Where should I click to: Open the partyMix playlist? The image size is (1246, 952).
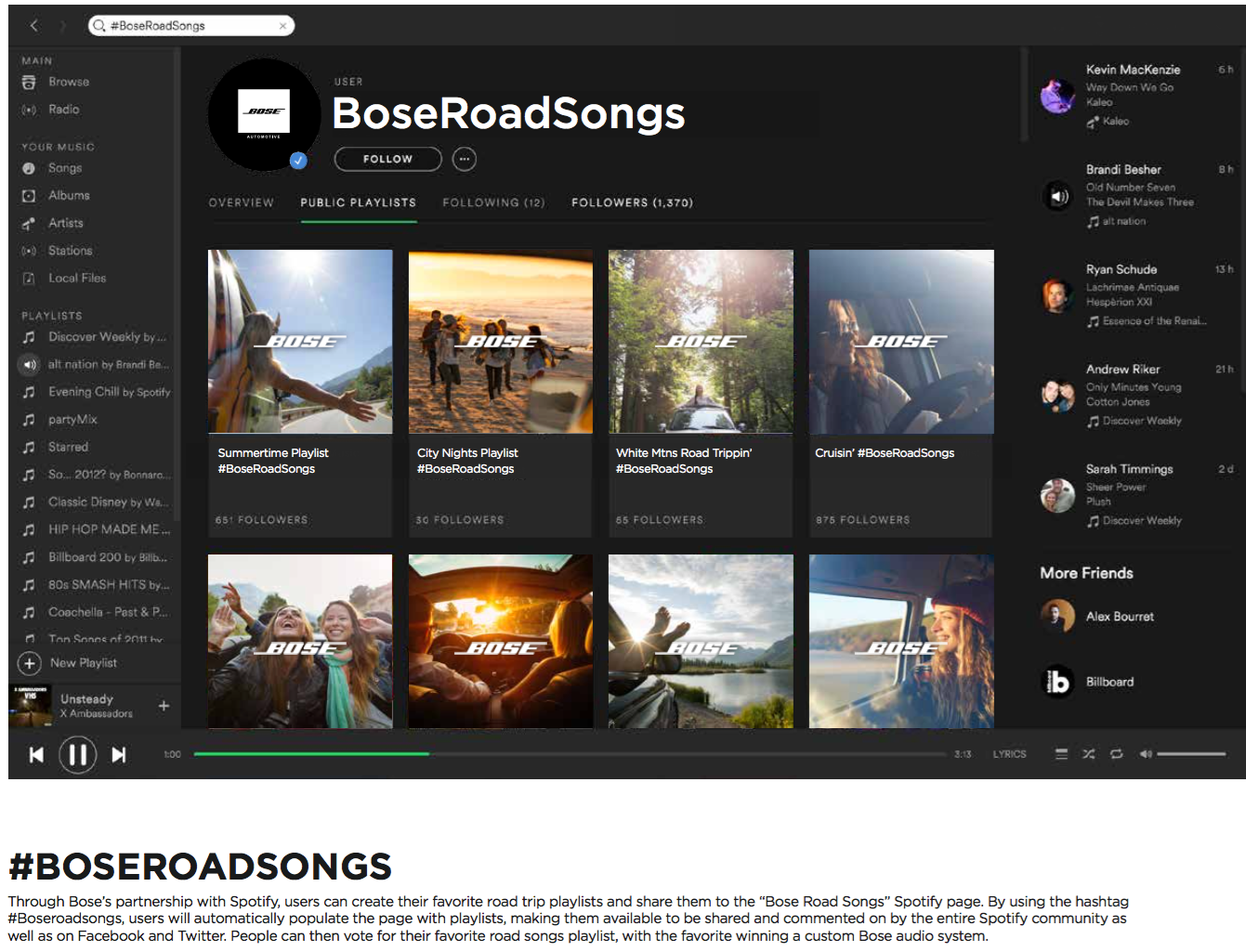(72, 420)
